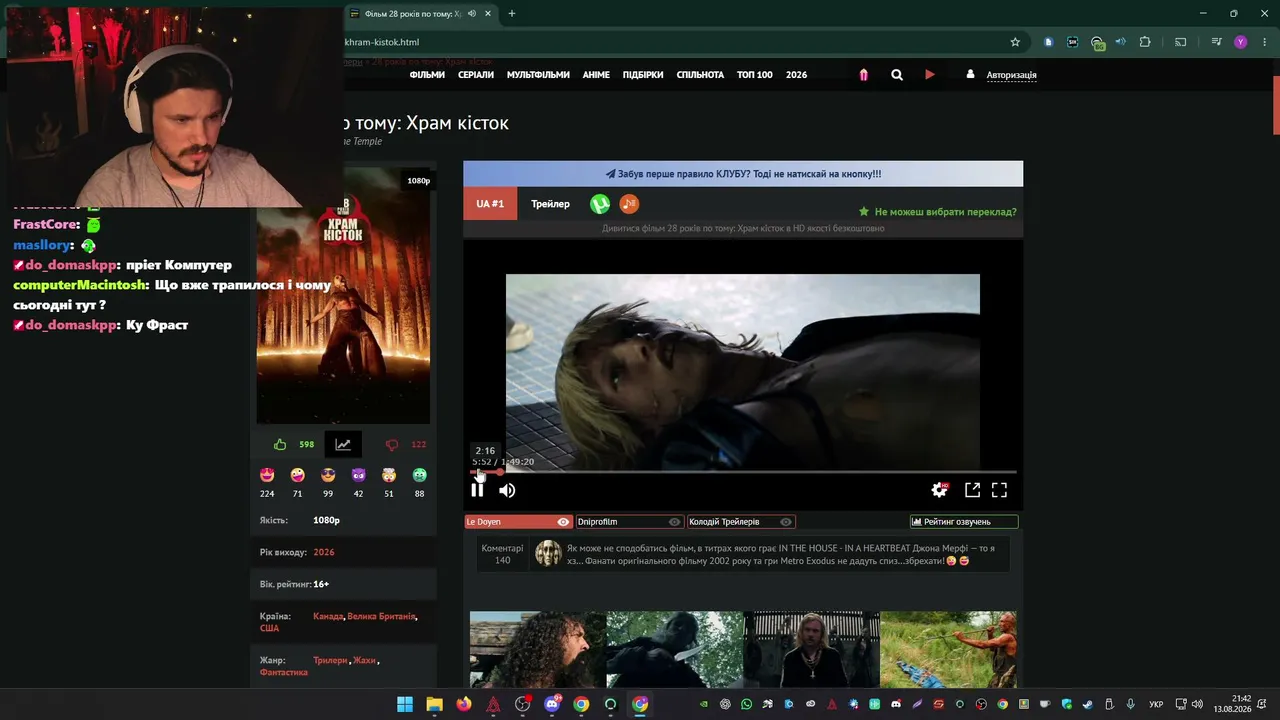Click the Храм кісток movie poster
The height and width of the screenshot is (720, 1280).
click(x=343, y=296)
